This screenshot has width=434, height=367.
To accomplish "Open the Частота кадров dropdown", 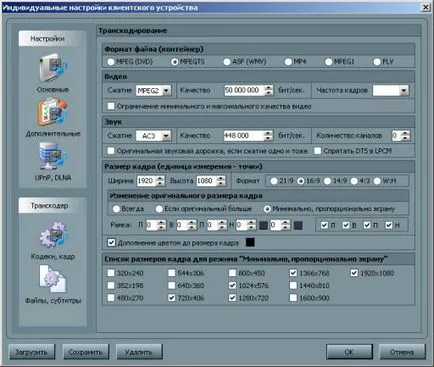I will coord(404,90).
